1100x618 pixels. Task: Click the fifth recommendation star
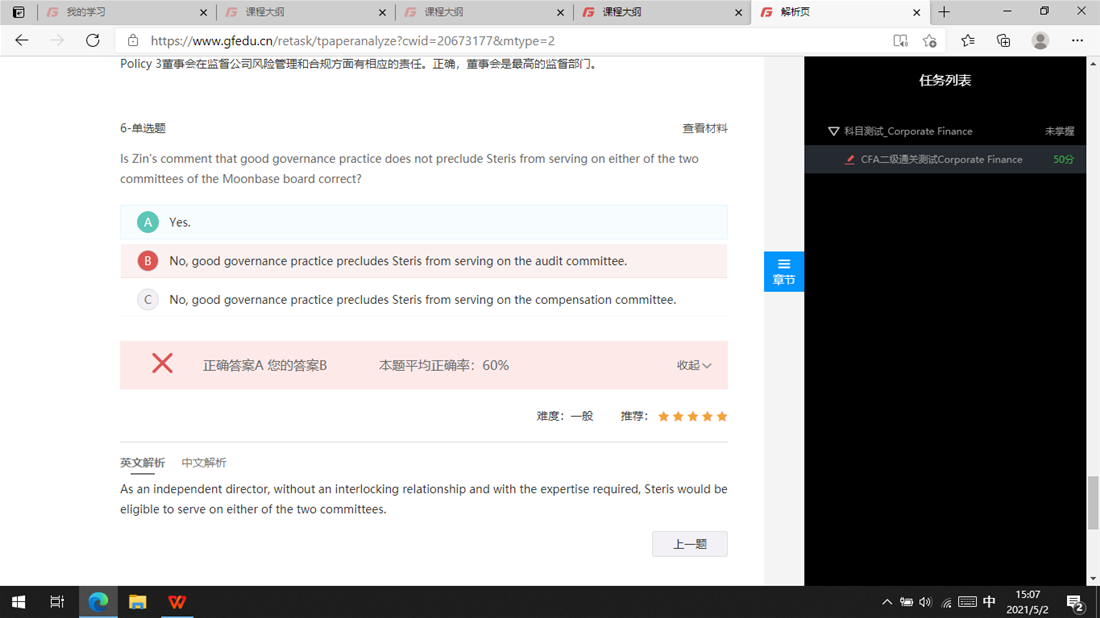(x=722, y=417)
